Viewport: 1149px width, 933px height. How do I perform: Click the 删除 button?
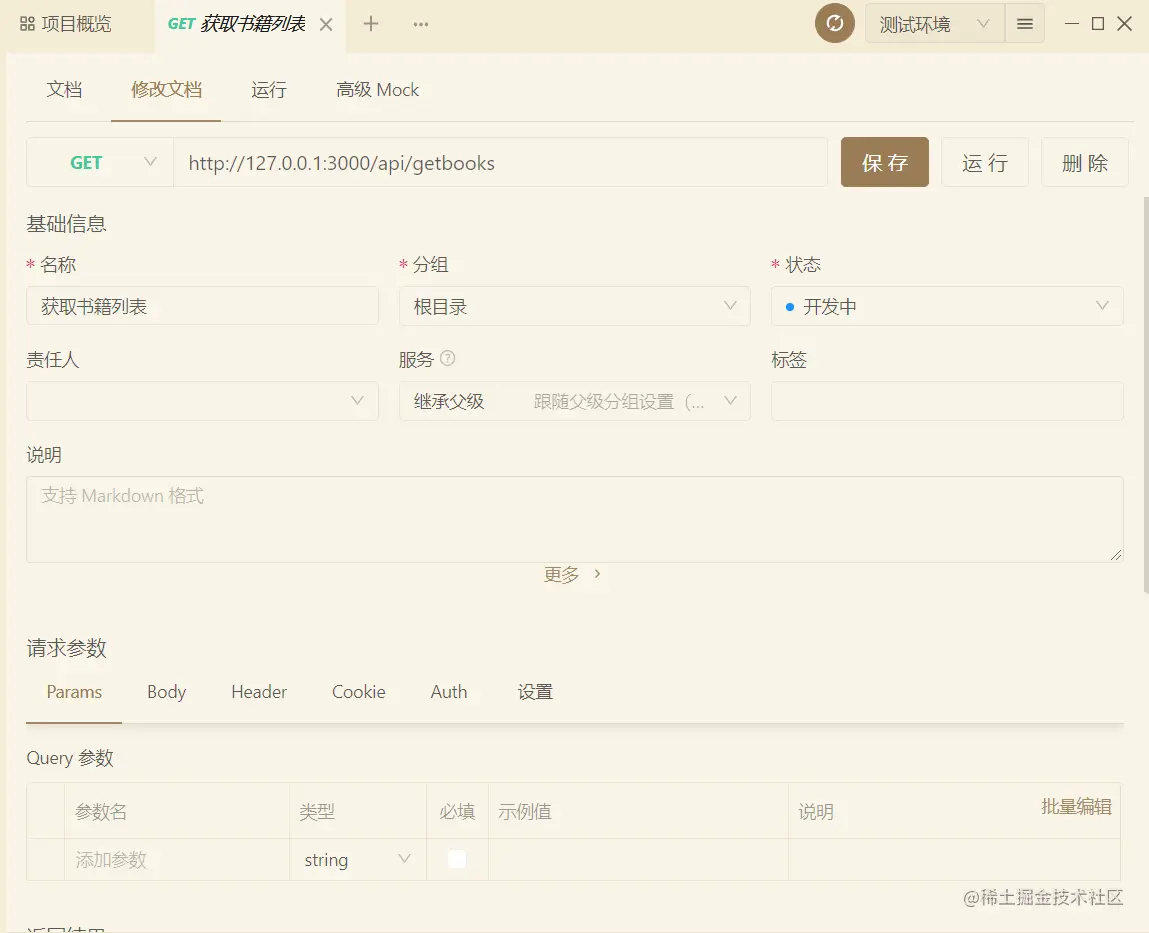(1085, 162)
